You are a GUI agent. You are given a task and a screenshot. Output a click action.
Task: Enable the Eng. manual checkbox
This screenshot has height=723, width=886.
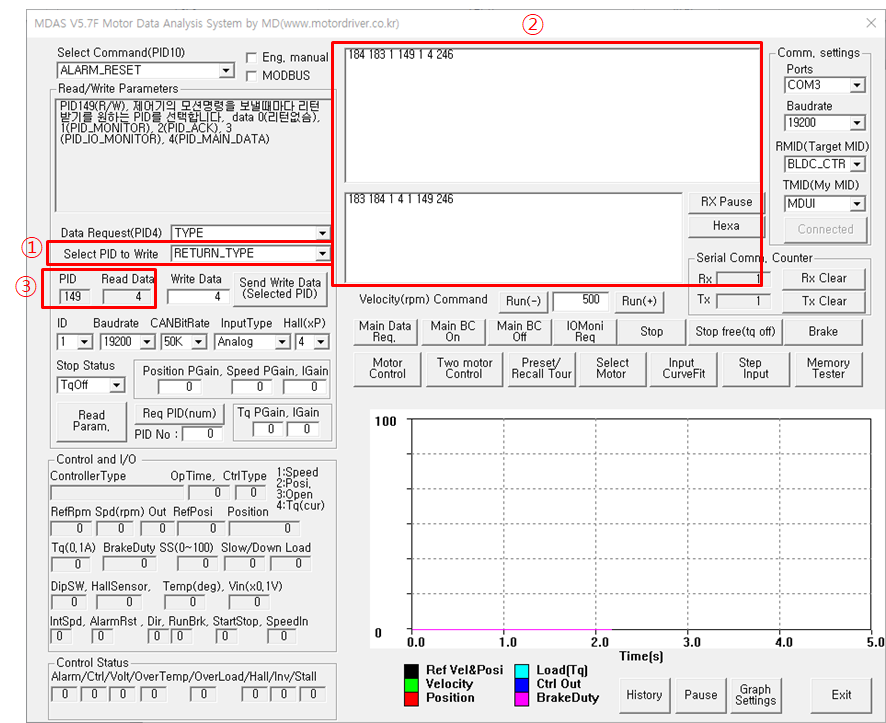tap(252, 58)
